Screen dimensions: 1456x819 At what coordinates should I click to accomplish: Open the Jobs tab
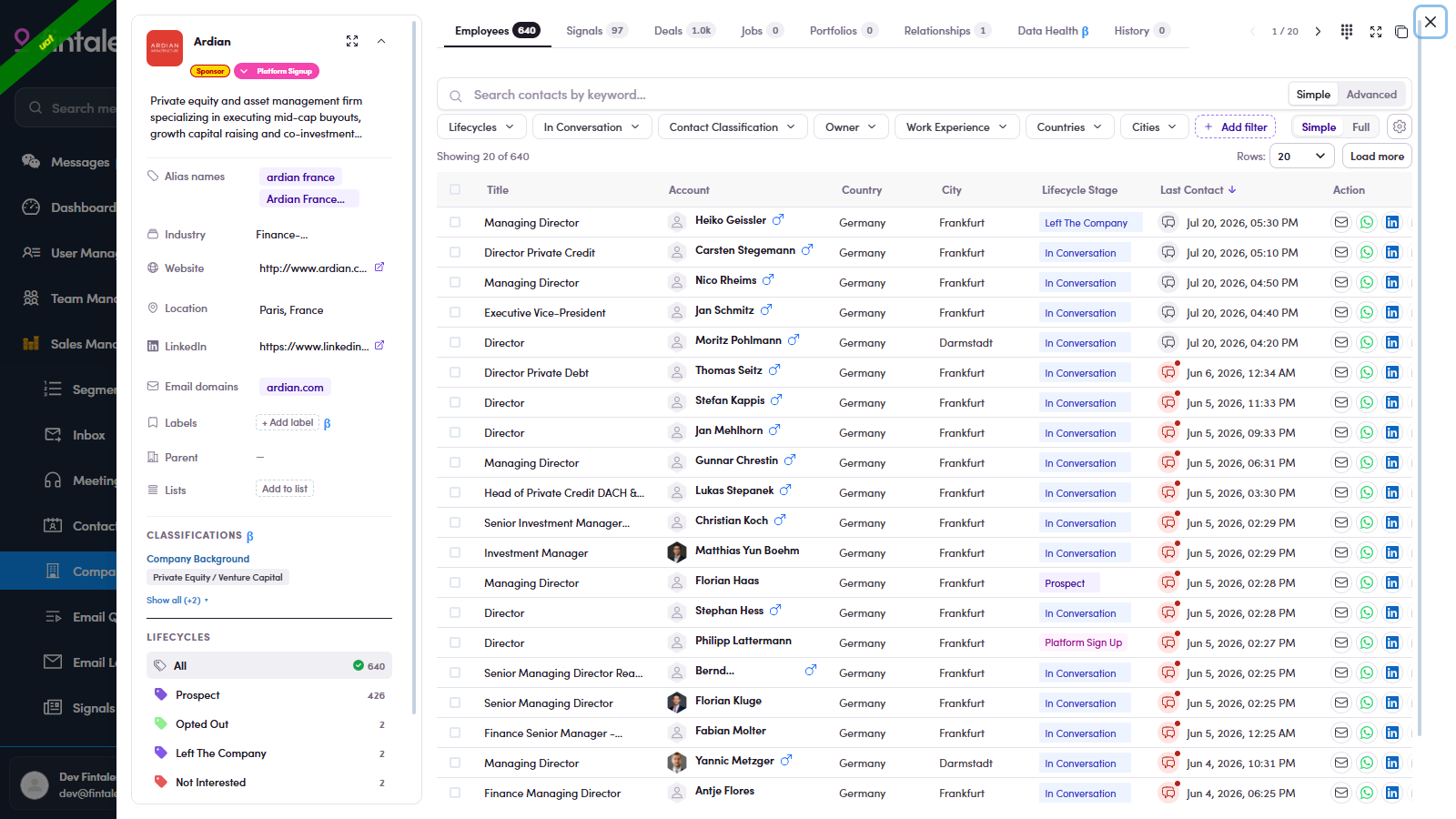(762, 31)
